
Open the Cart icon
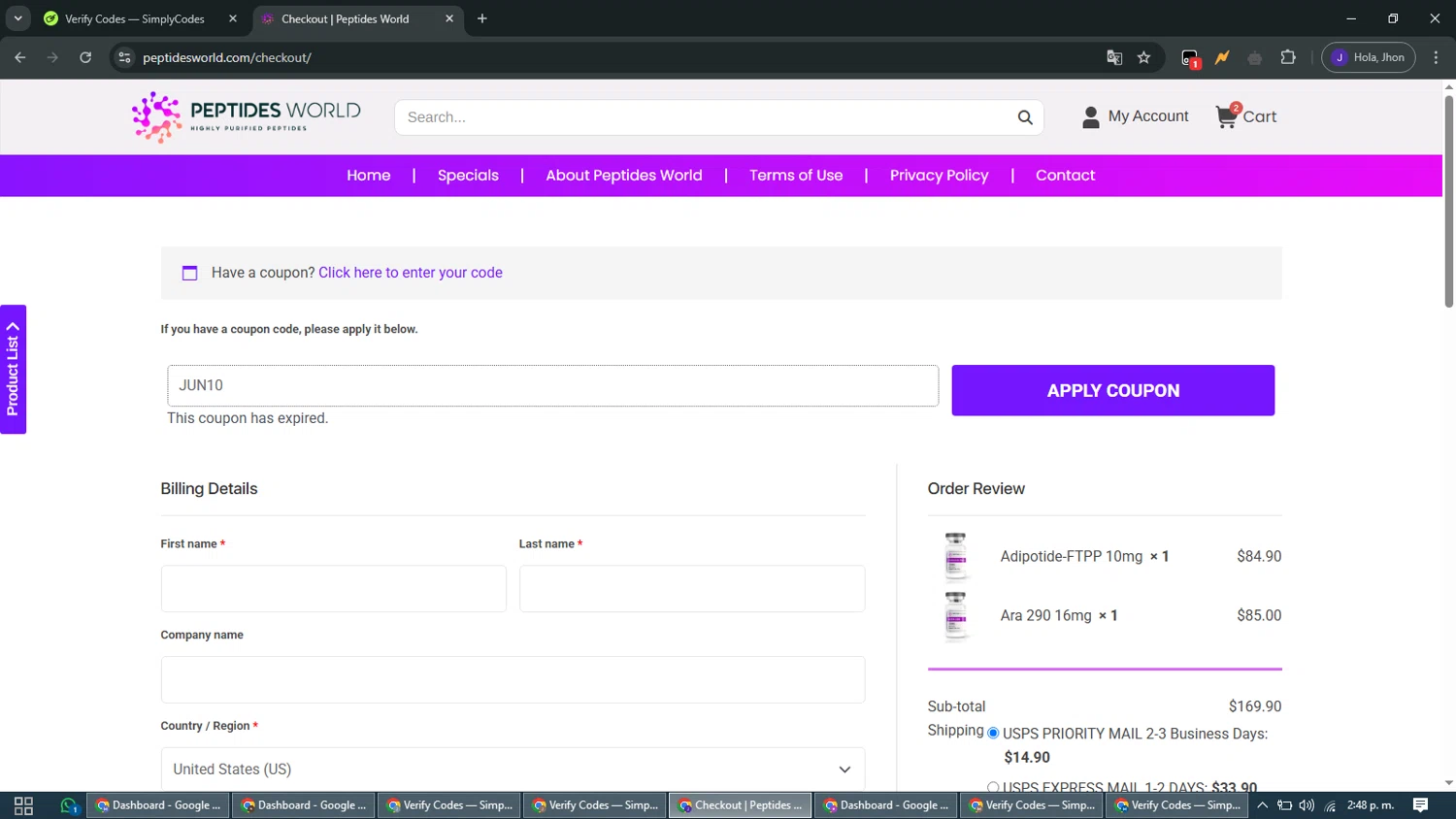pos(1228,116)
